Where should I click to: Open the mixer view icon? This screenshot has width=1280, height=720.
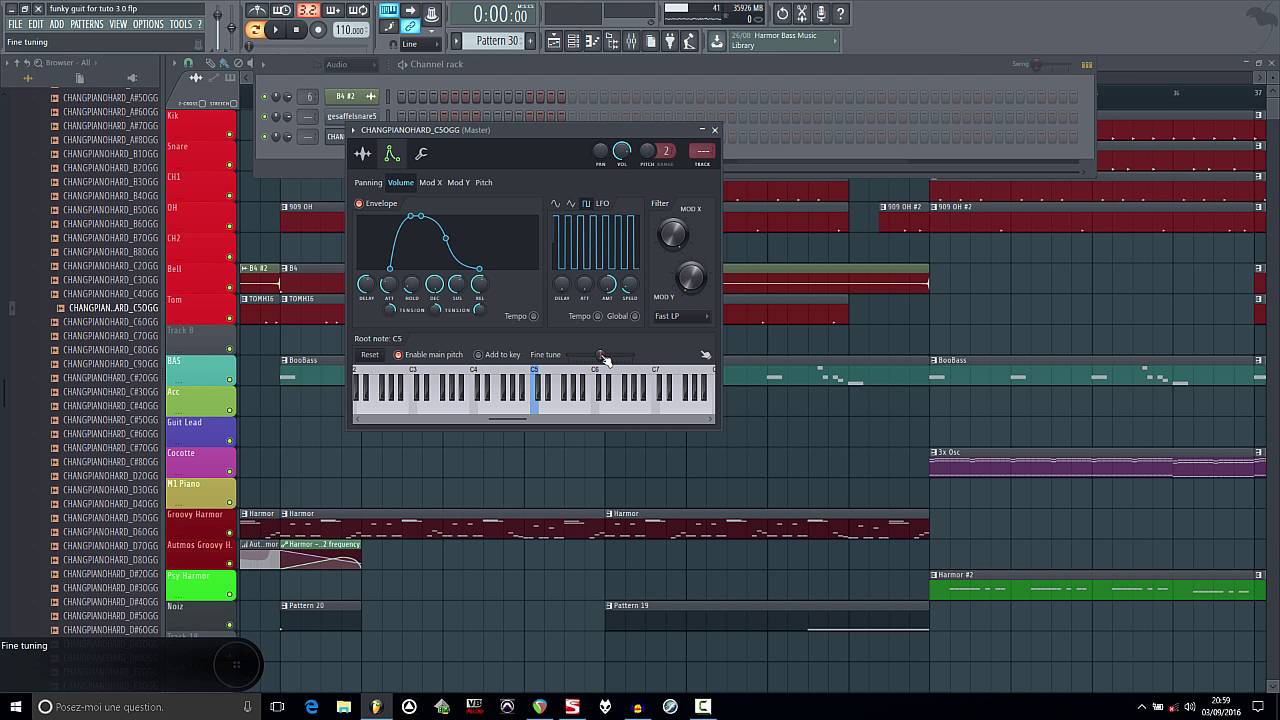[x=631, y=41]
